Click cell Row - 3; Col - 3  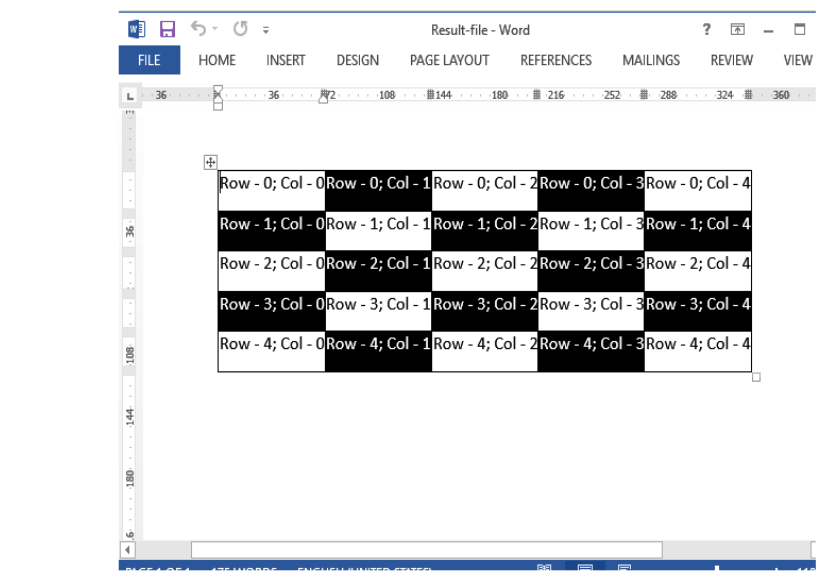click(x=591, y=311)
